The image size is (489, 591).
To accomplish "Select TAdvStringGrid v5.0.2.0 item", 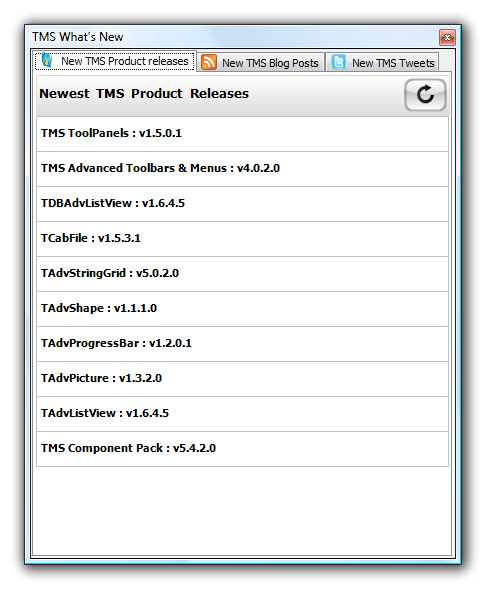I will 242,274.
